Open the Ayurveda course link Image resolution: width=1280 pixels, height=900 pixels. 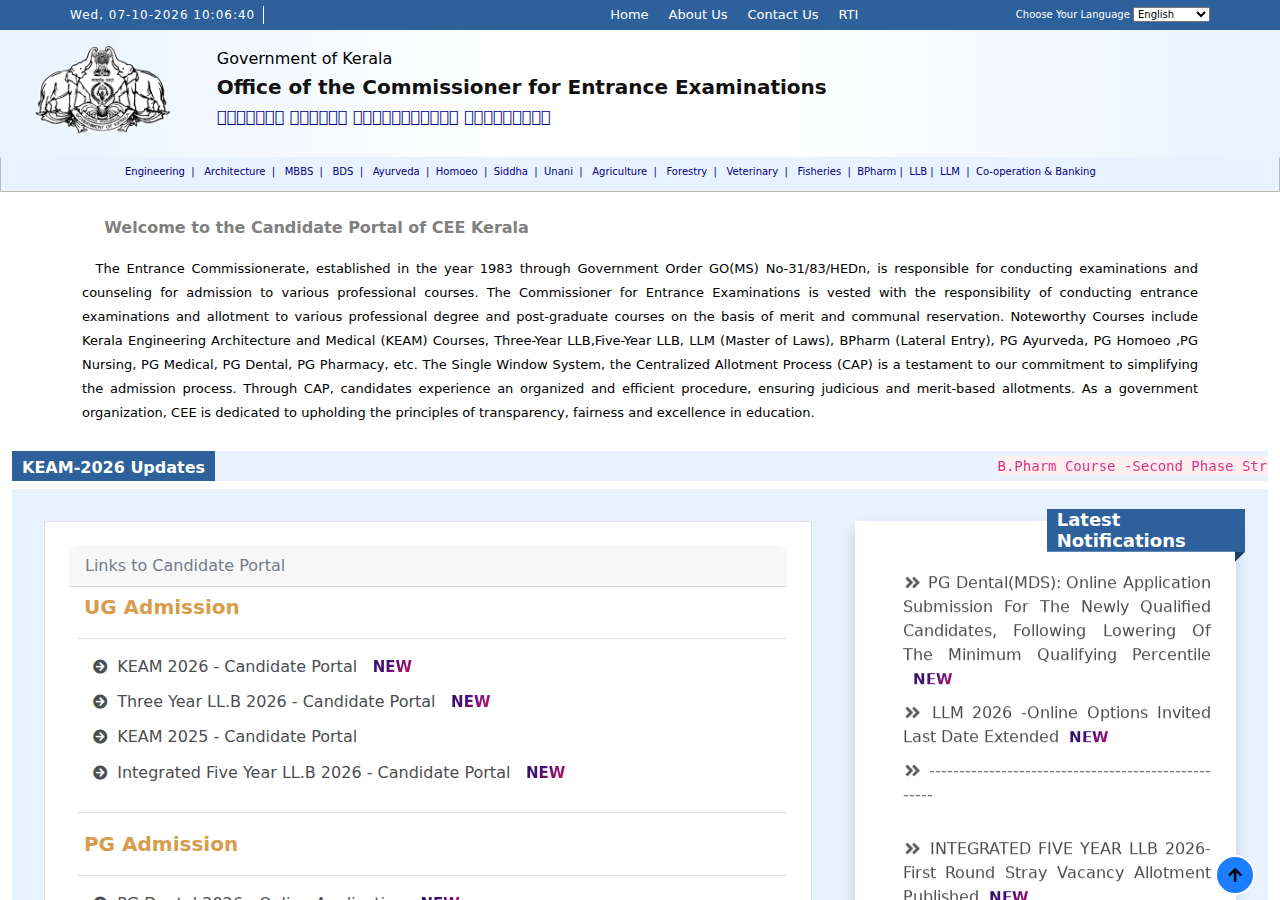(x=396, y=172)
